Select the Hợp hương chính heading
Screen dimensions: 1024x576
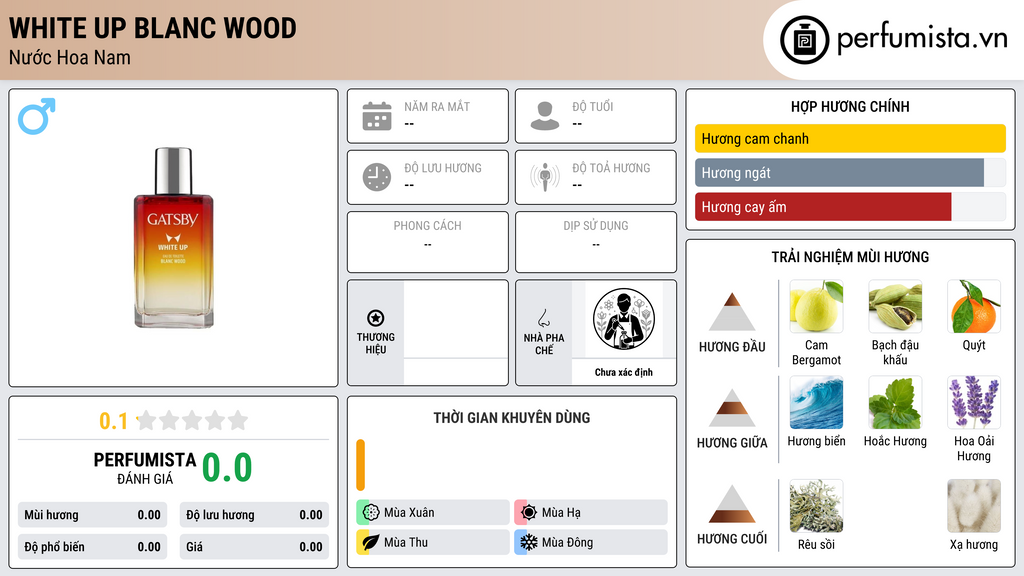tap(850, 106)
